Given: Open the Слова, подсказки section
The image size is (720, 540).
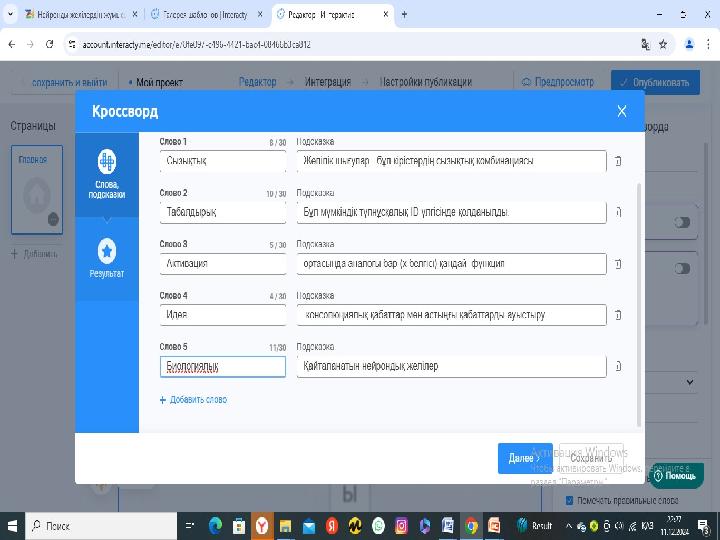Looking at the screenshot, I should (x=107, y=174).
